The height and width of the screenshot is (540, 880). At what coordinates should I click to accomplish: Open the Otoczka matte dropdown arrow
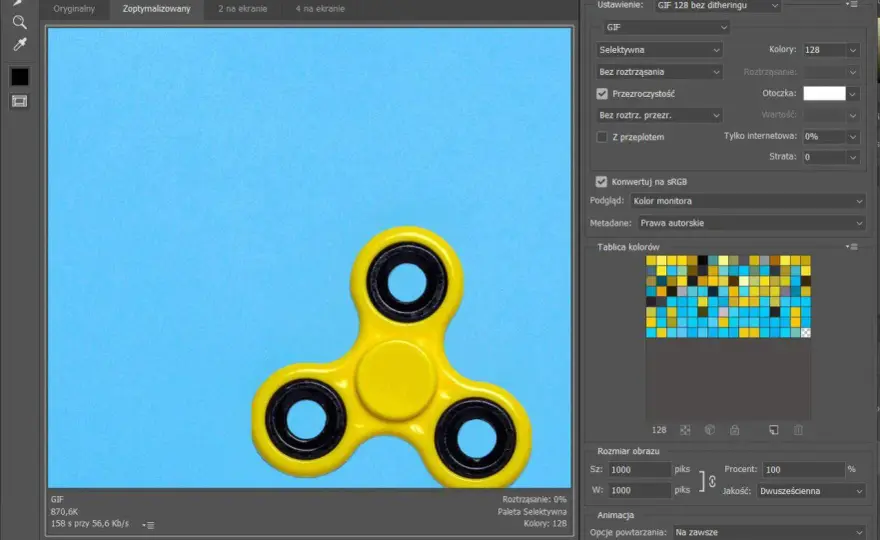tap(852, 94)
